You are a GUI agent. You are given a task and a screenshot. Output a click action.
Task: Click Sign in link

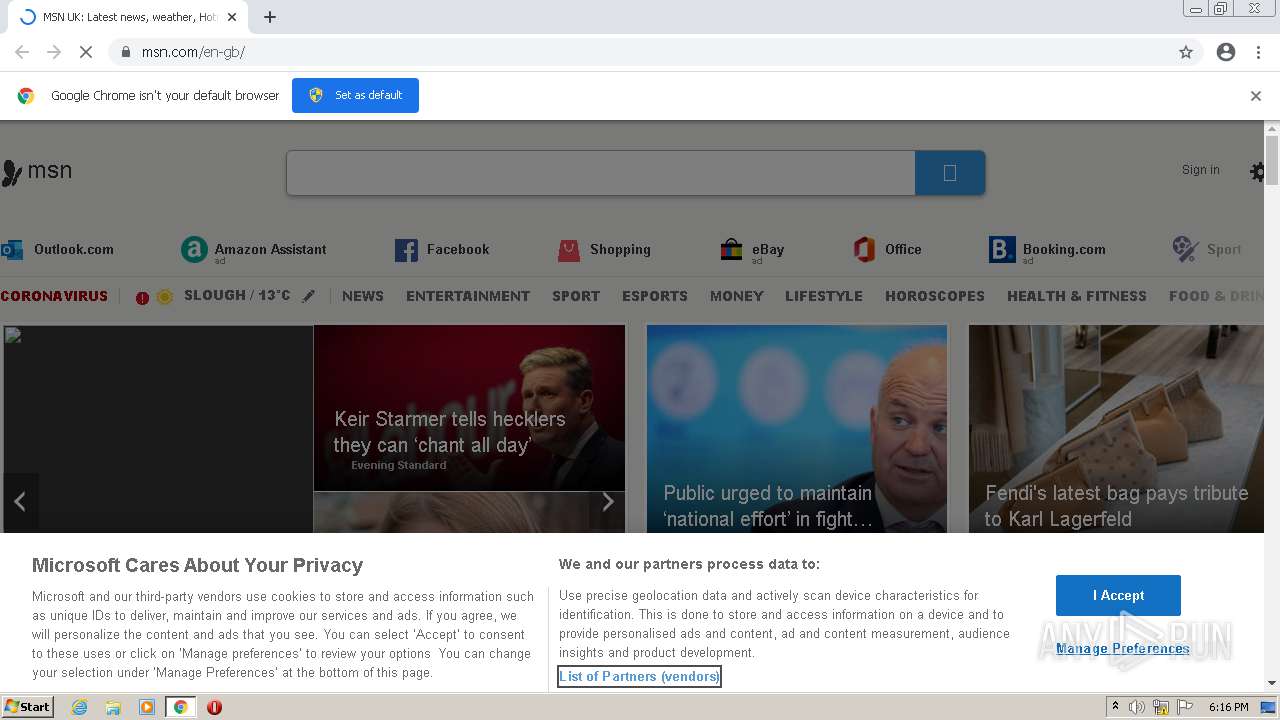tap(1201, 170)
